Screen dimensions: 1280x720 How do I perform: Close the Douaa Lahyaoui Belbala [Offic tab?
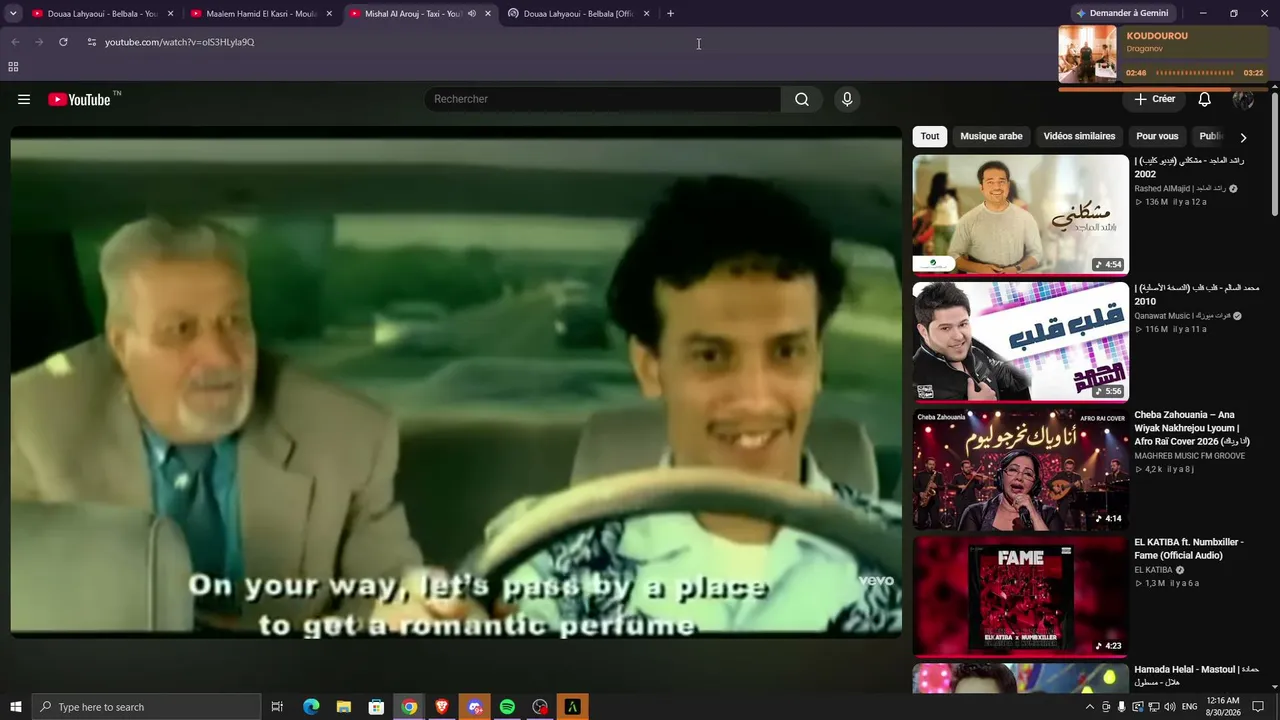(646, 14)
